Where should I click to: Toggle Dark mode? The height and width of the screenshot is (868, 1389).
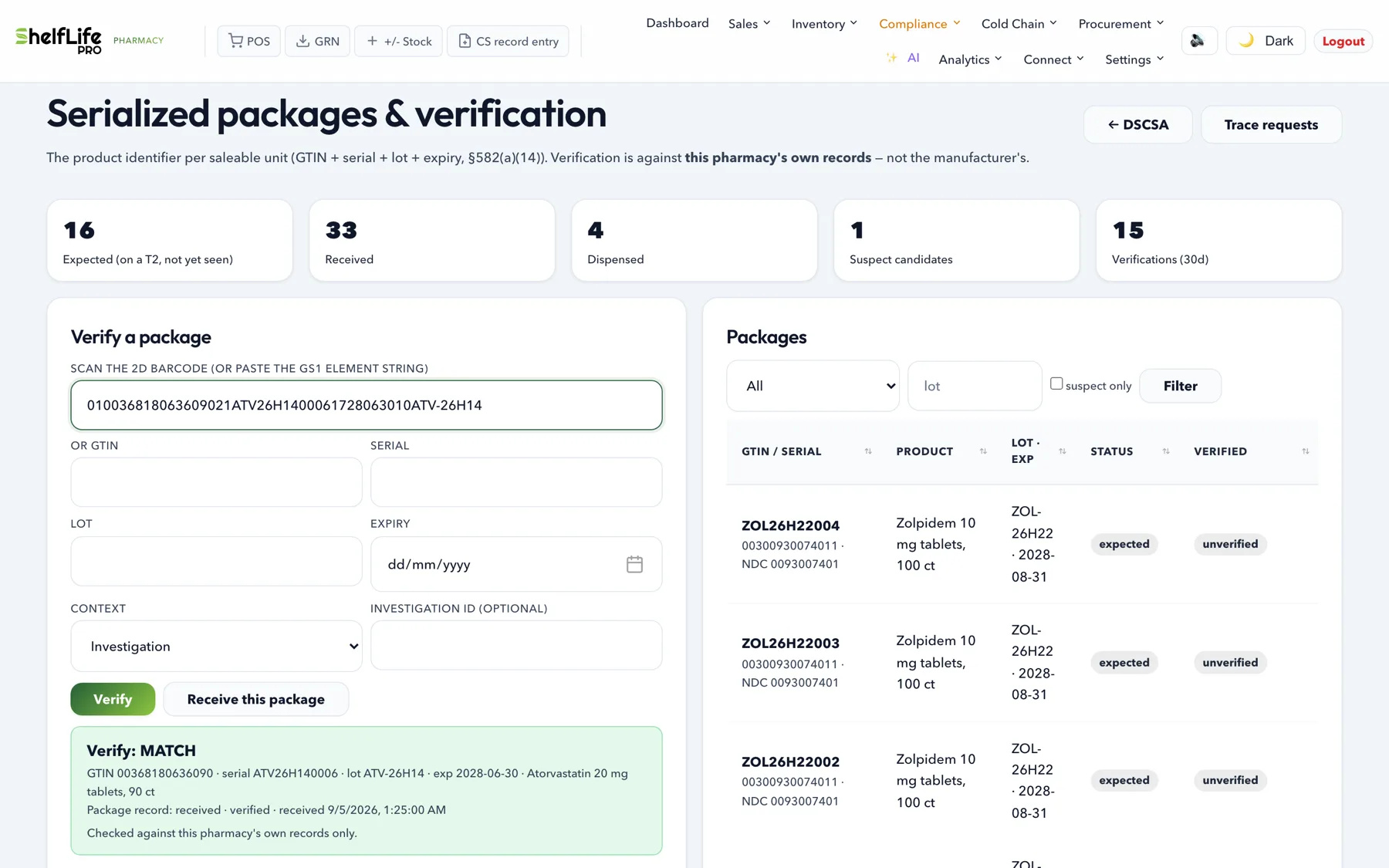1265,41
